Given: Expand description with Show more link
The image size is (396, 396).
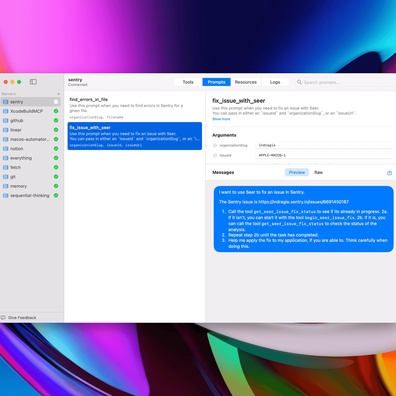Looking at the screenshot, I should coord(221,119).
